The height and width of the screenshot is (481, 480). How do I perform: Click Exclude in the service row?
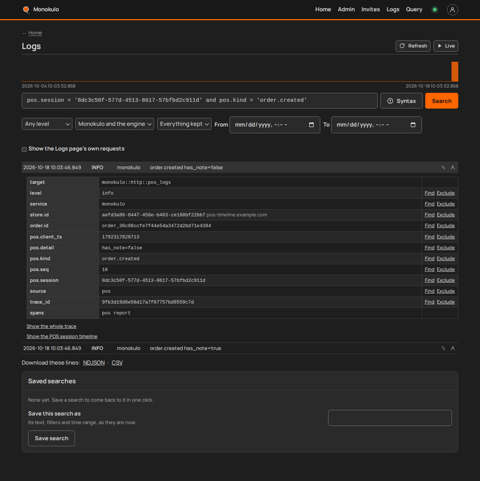pos(446,204)
